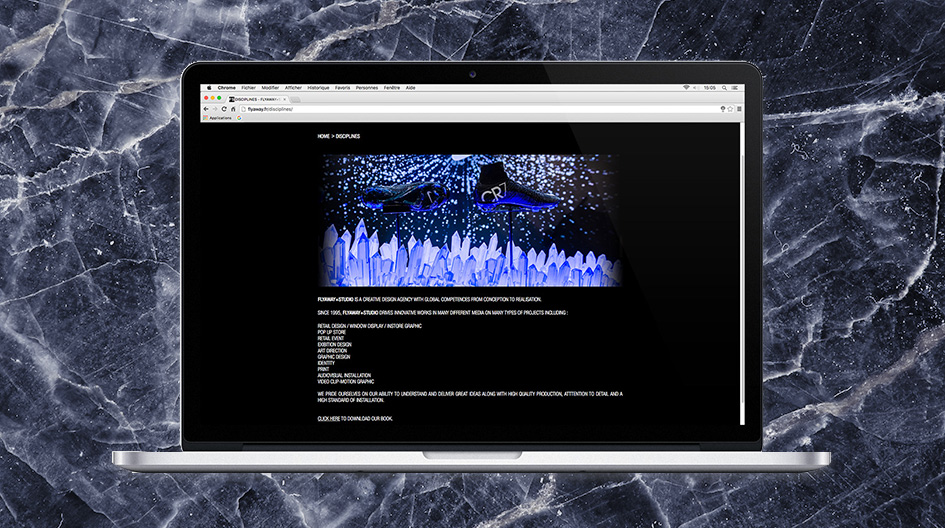This screenshot has height=528, width=945.
Task: Go forward with the browser forward arrow
Action: pyautogui.click(x=215, y=109)
